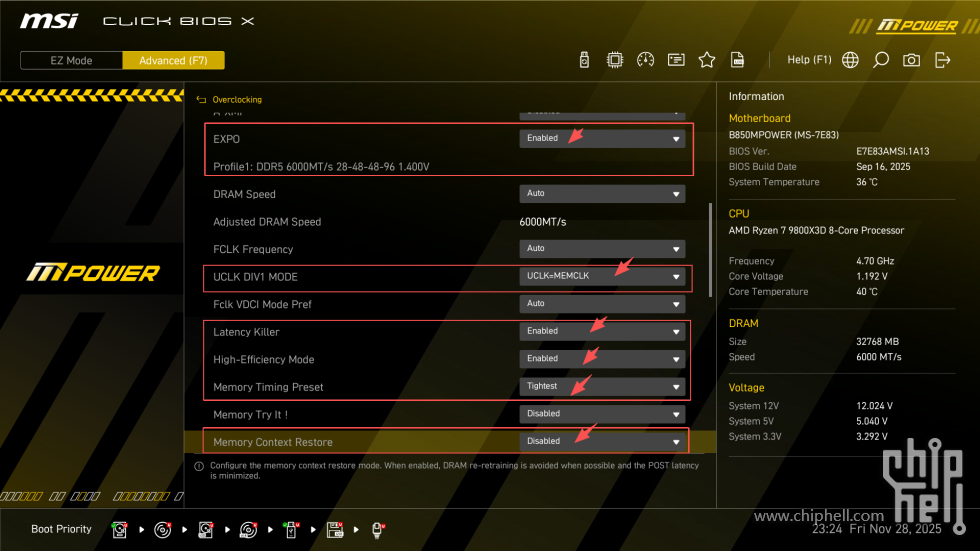Image resolution: width=980 pixels, height=551 pixels.
Task: Click the Help (F1) button
Action: tap(809, 60)
